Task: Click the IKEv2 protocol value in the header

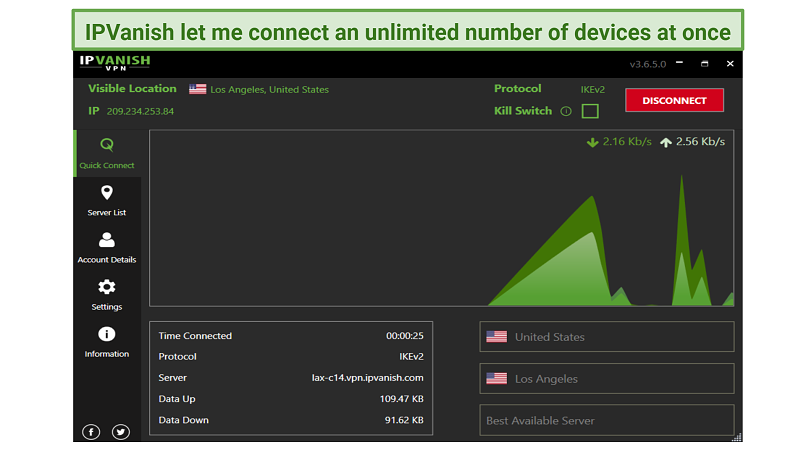Action: point(593,89)
